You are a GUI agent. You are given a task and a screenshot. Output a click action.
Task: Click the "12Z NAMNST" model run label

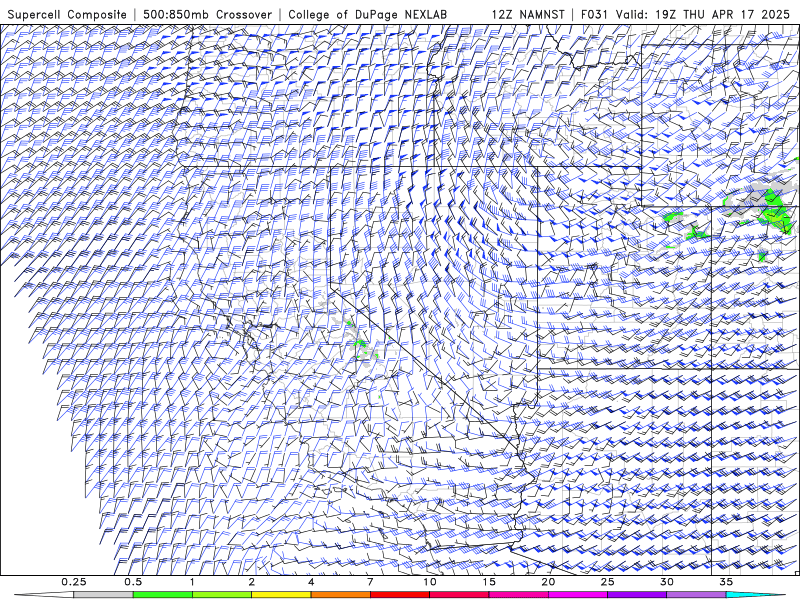coord(528,14)
